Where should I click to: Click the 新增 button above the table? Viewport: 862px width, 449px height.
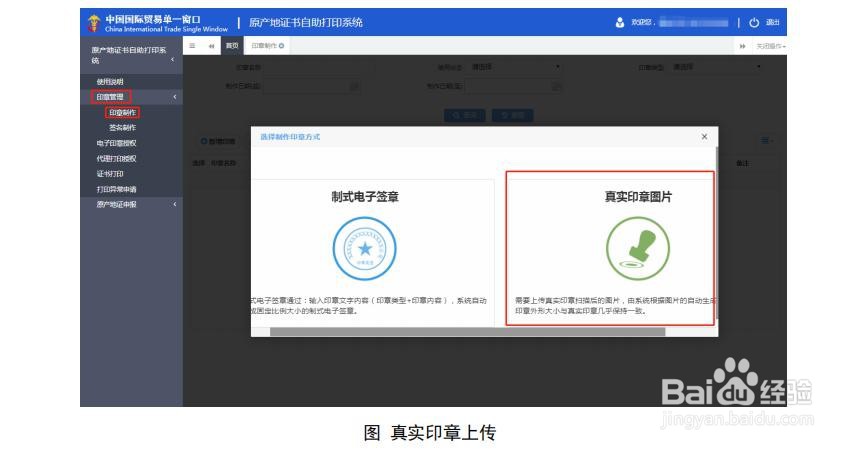click(x=218, y=141)
